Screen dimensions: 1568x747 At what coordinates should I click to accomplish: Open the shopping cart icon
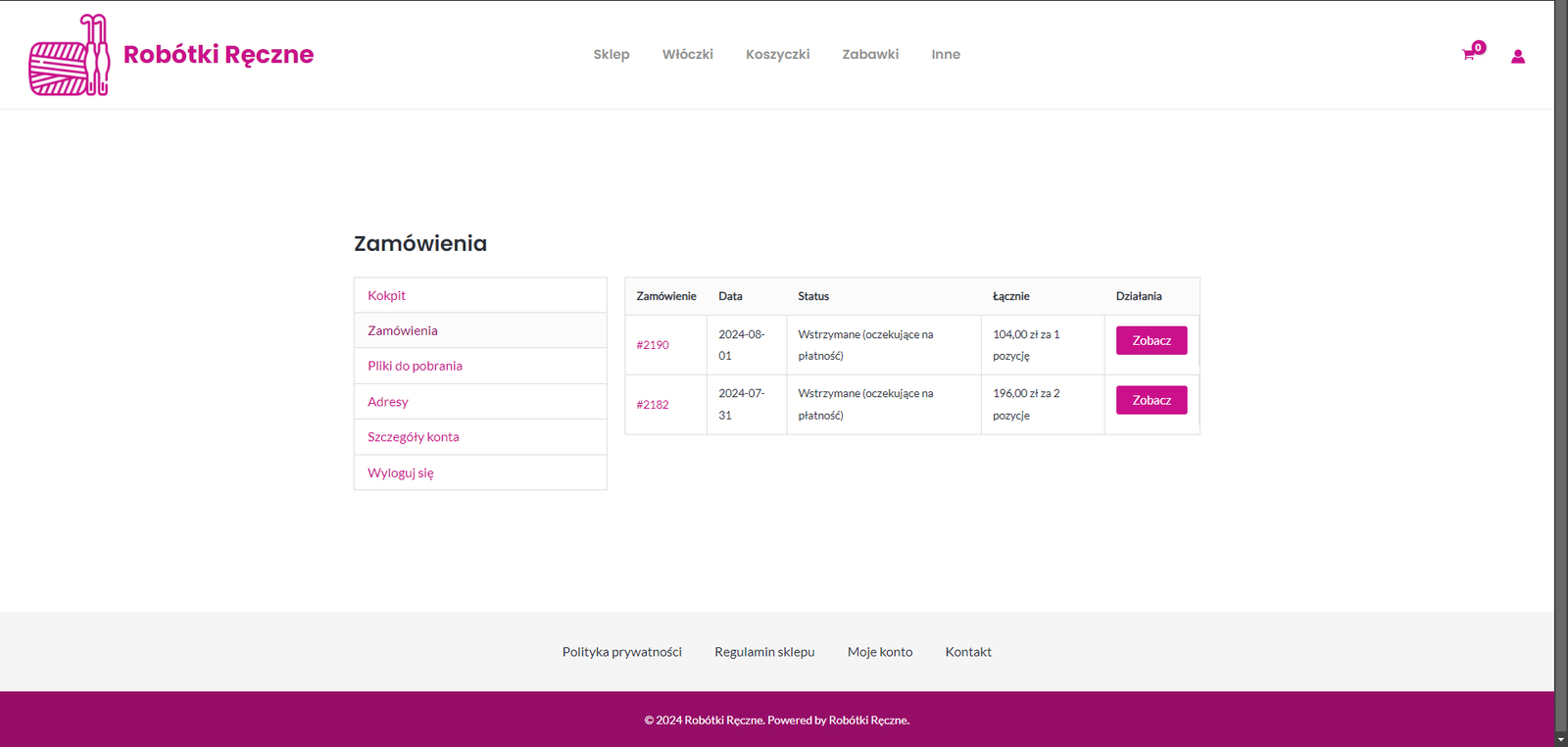point(1468,55)
